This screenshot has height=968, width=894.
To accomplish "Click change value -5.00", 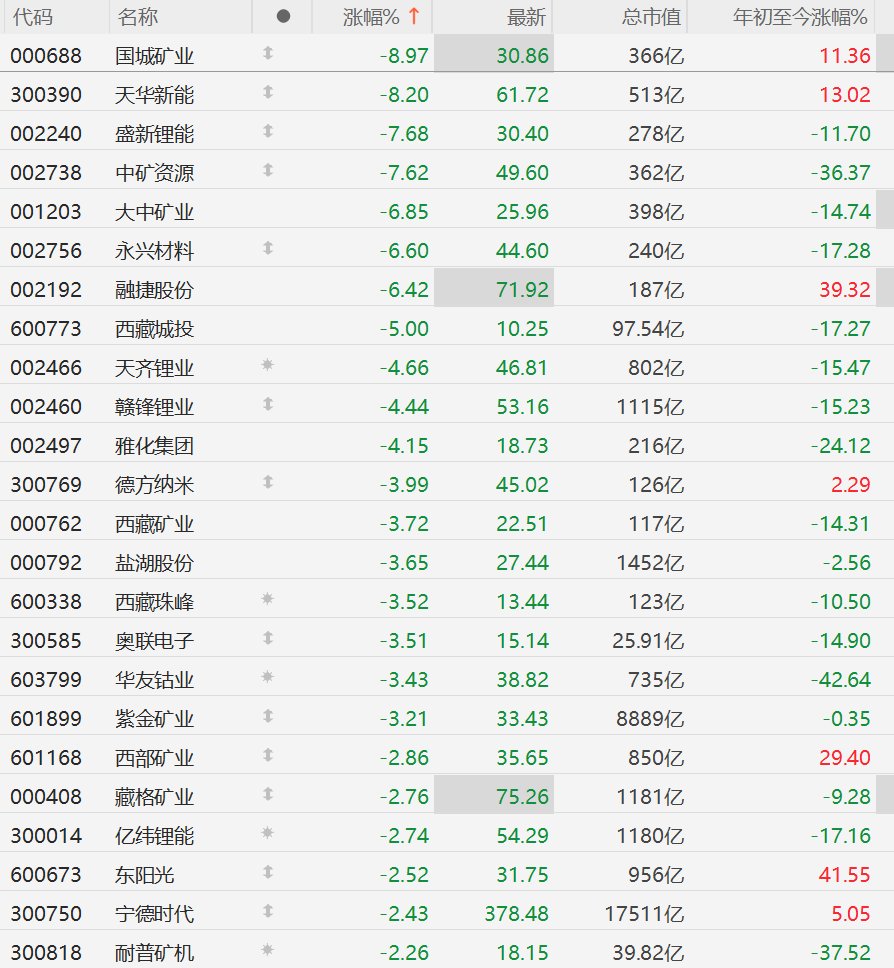I will click(x=404, y=329).
